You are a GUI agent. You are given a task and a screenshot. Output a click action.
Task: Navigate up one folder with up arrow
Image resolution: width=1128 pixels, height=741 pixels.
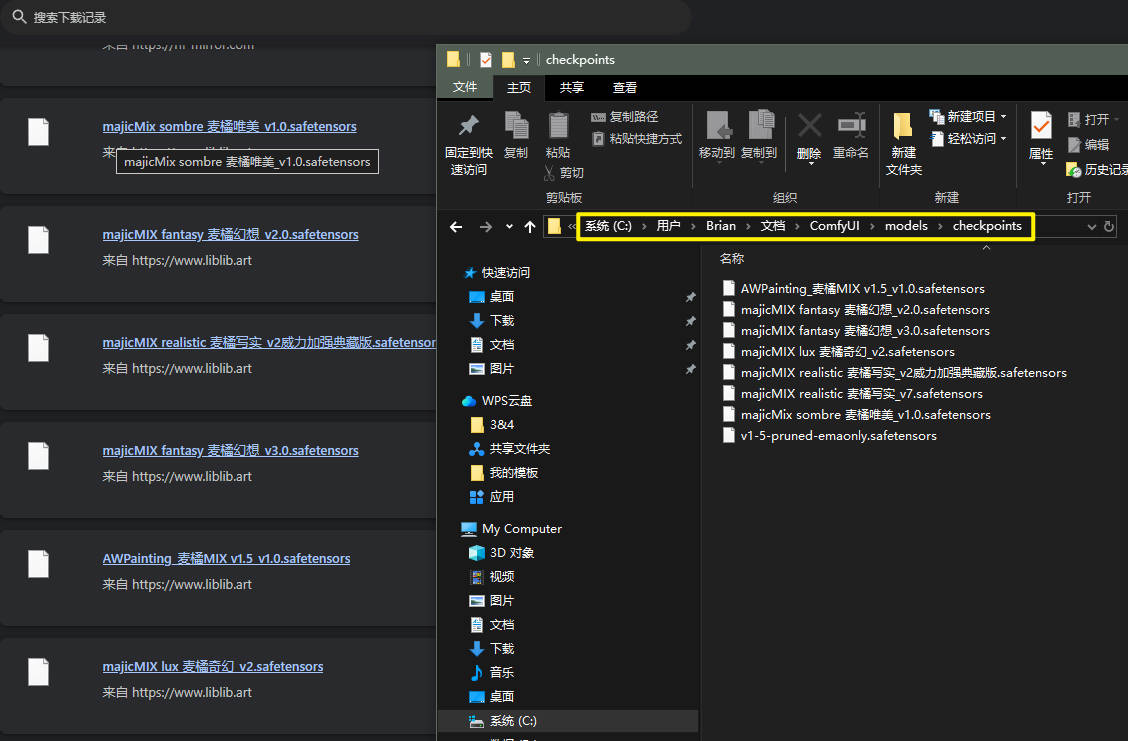click(530, 227)
